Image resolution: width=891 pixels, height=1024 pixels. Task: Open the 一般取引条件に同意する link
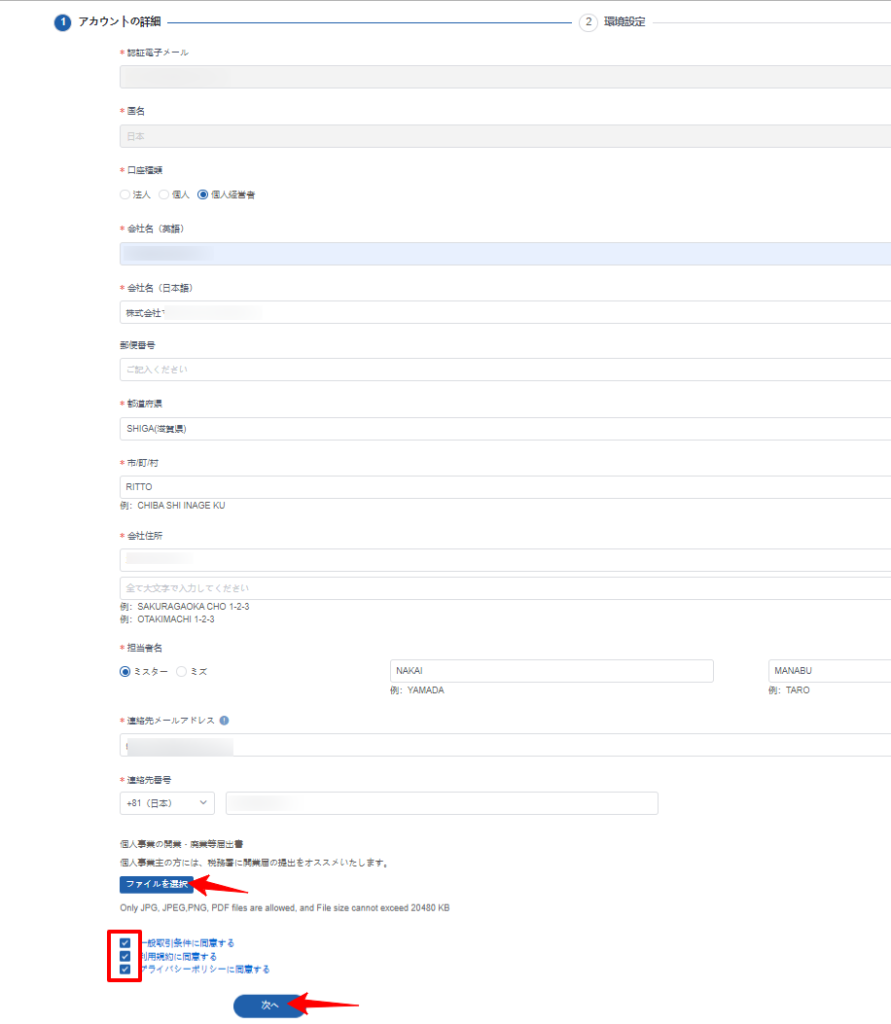187,943
